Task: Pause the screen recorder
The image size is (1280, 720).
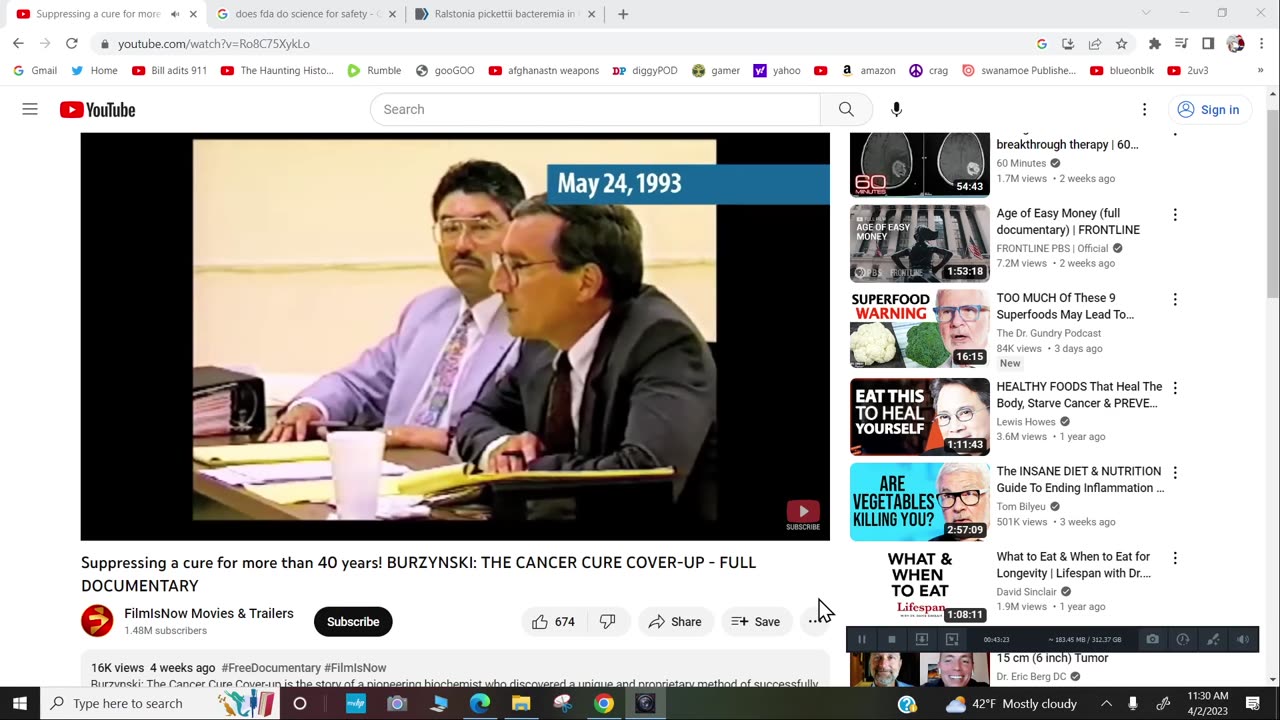Action: point(862,639)
